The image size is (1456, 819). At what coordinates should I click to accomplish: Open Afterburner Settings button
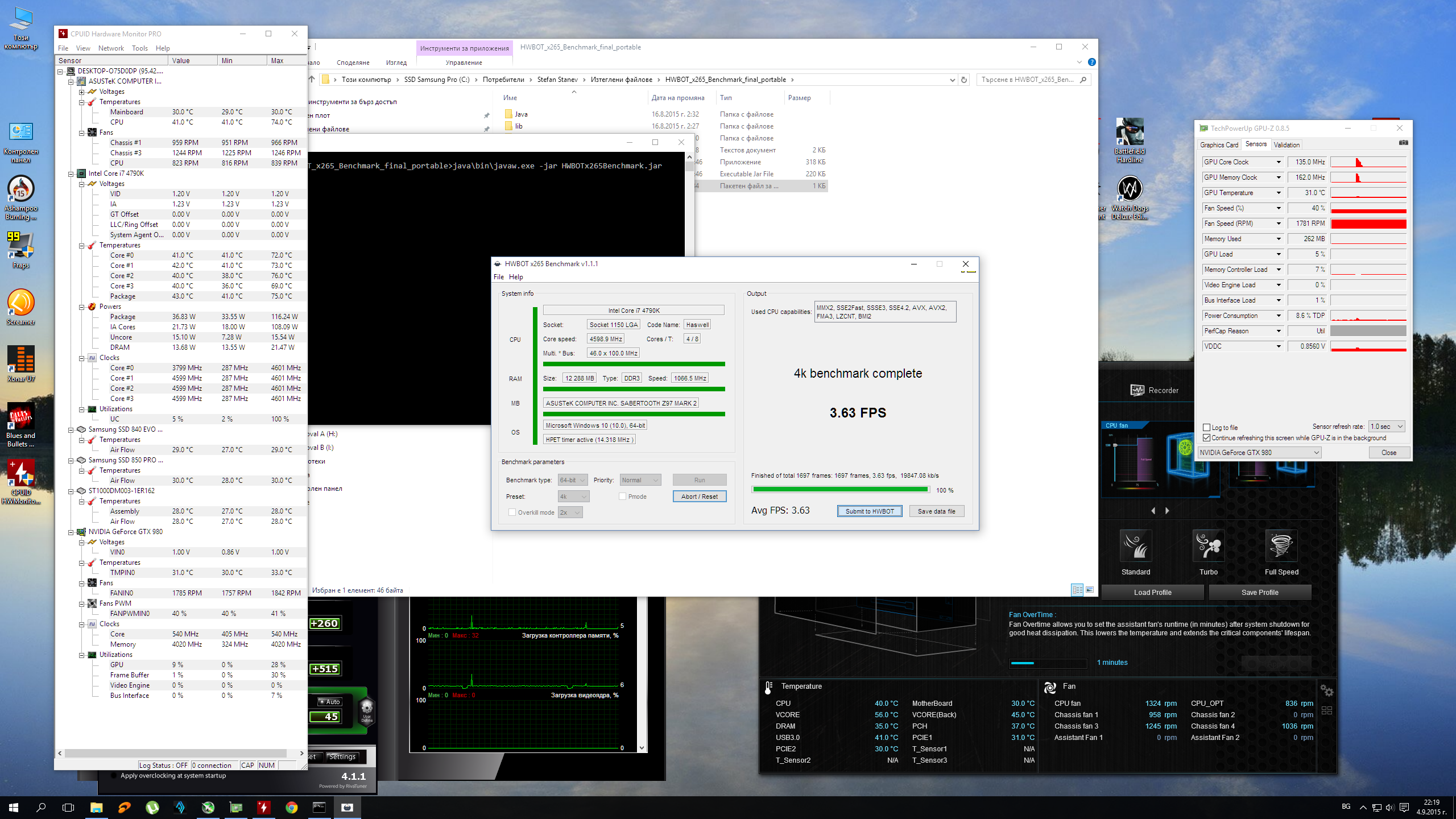(342, 756)
